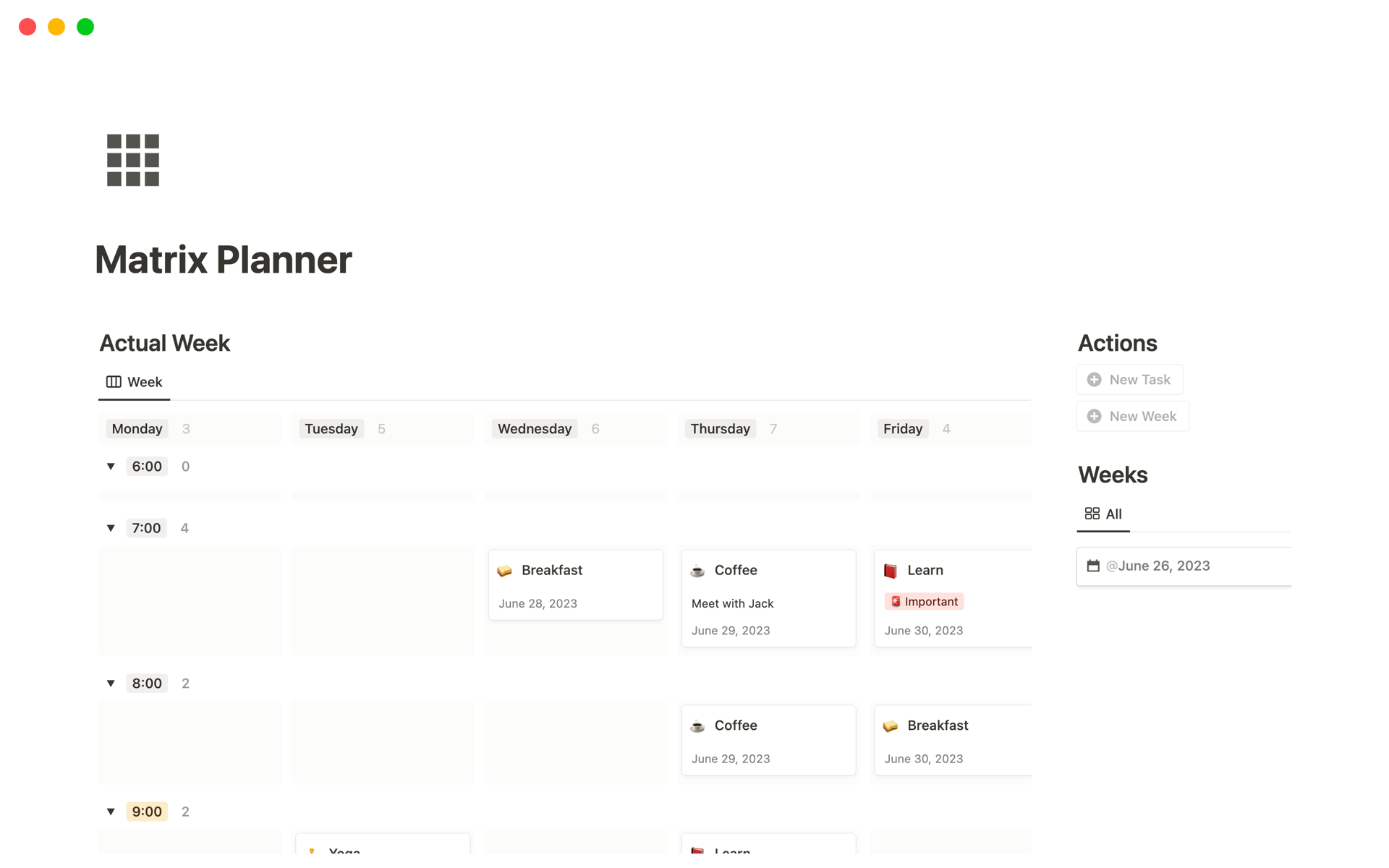Click the toast icon on Wednesday Breakfast card
Viewport: 1389px width, 868px height.
point(505,571)
